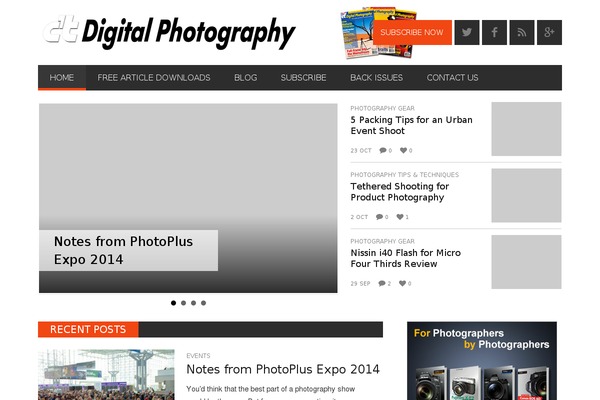The width and height of the screenshot is (600, 400).
Task: Open the Subscribe menu item
Action: pos(303,78)
